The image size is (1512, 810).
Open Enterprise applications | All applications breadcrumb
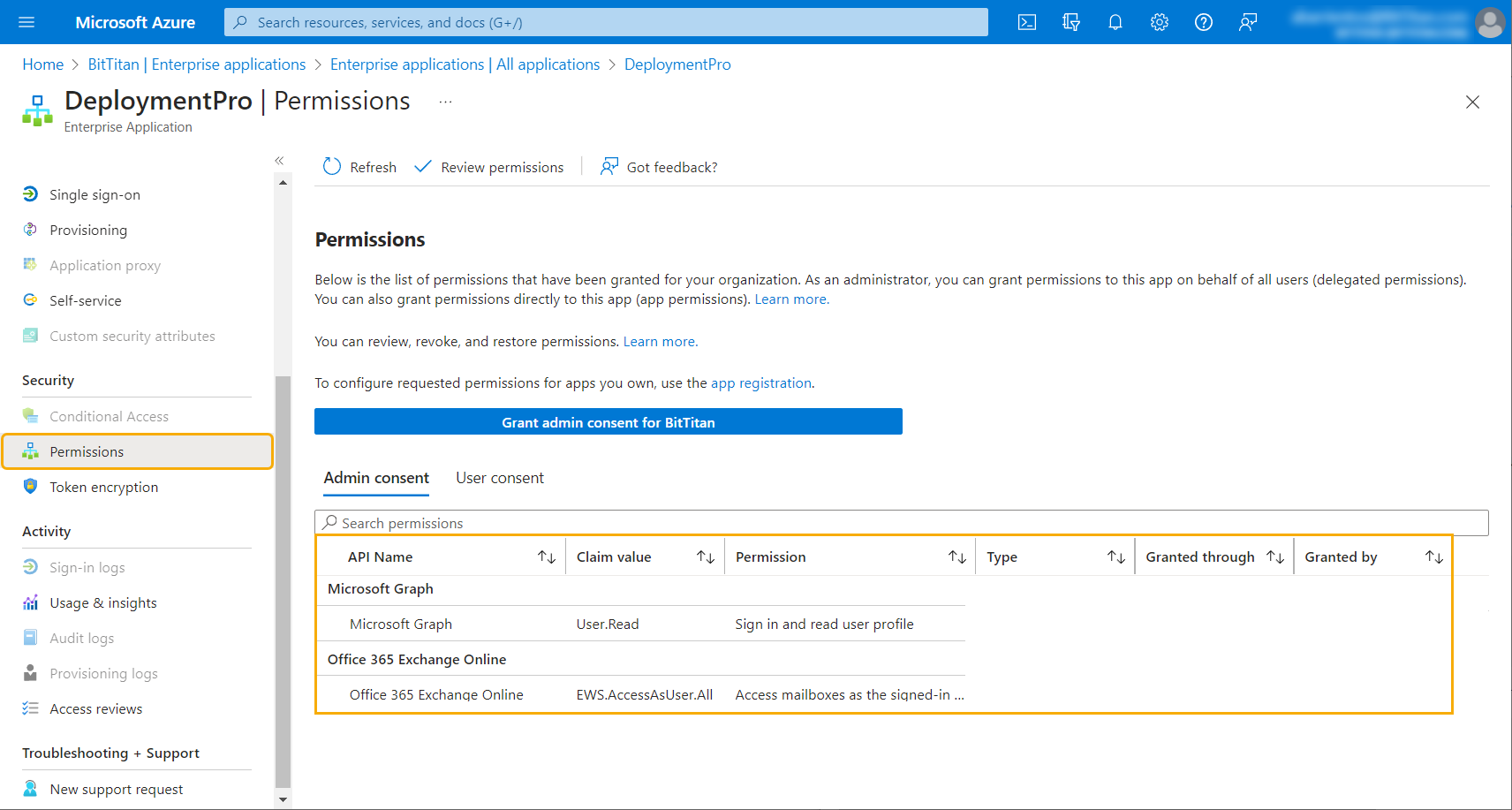(x=465, y=64)
